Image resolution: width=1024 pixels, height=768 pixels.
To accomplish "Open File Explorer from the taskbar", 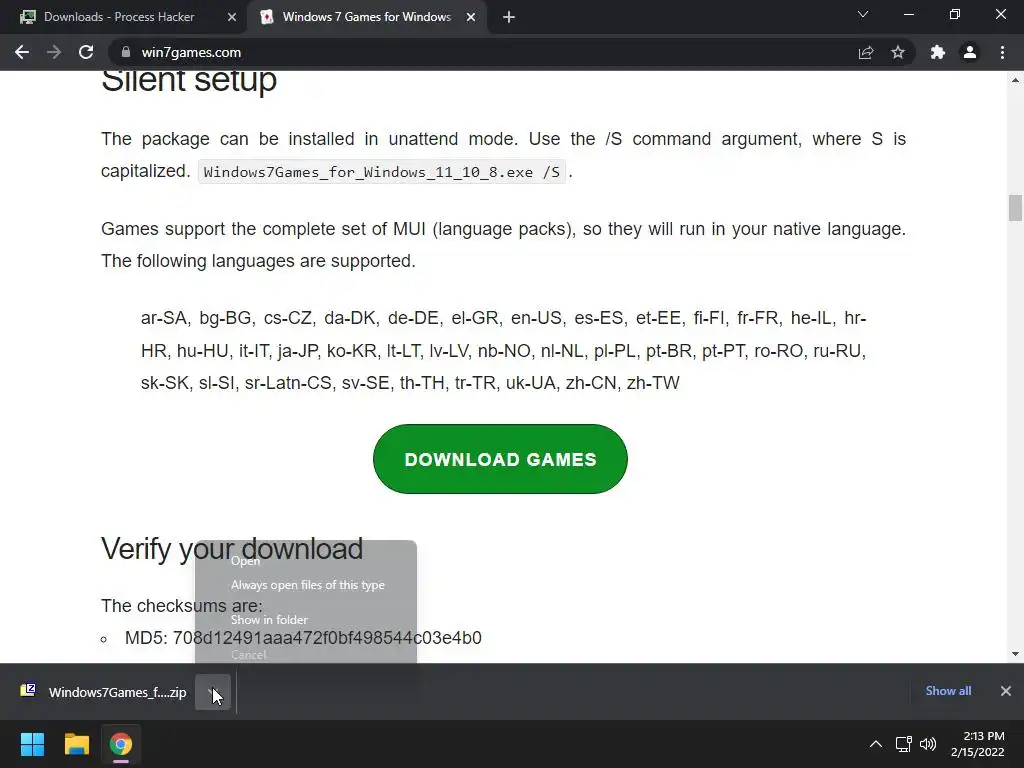I will coord(76,744).
